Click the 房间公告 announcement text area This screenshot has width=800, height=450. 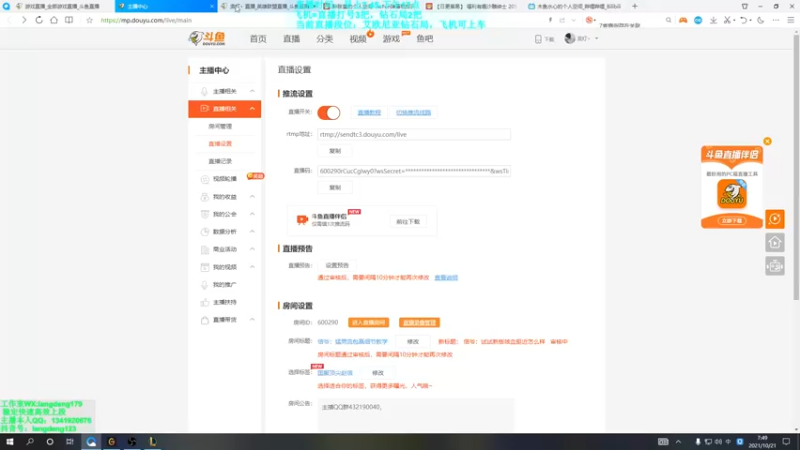click(x=416, y=414)
